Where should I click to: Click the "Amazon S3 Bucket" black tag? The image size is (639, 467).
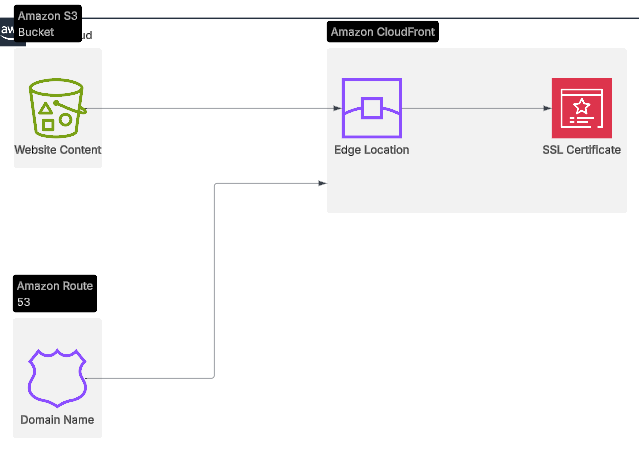[48, 24]
